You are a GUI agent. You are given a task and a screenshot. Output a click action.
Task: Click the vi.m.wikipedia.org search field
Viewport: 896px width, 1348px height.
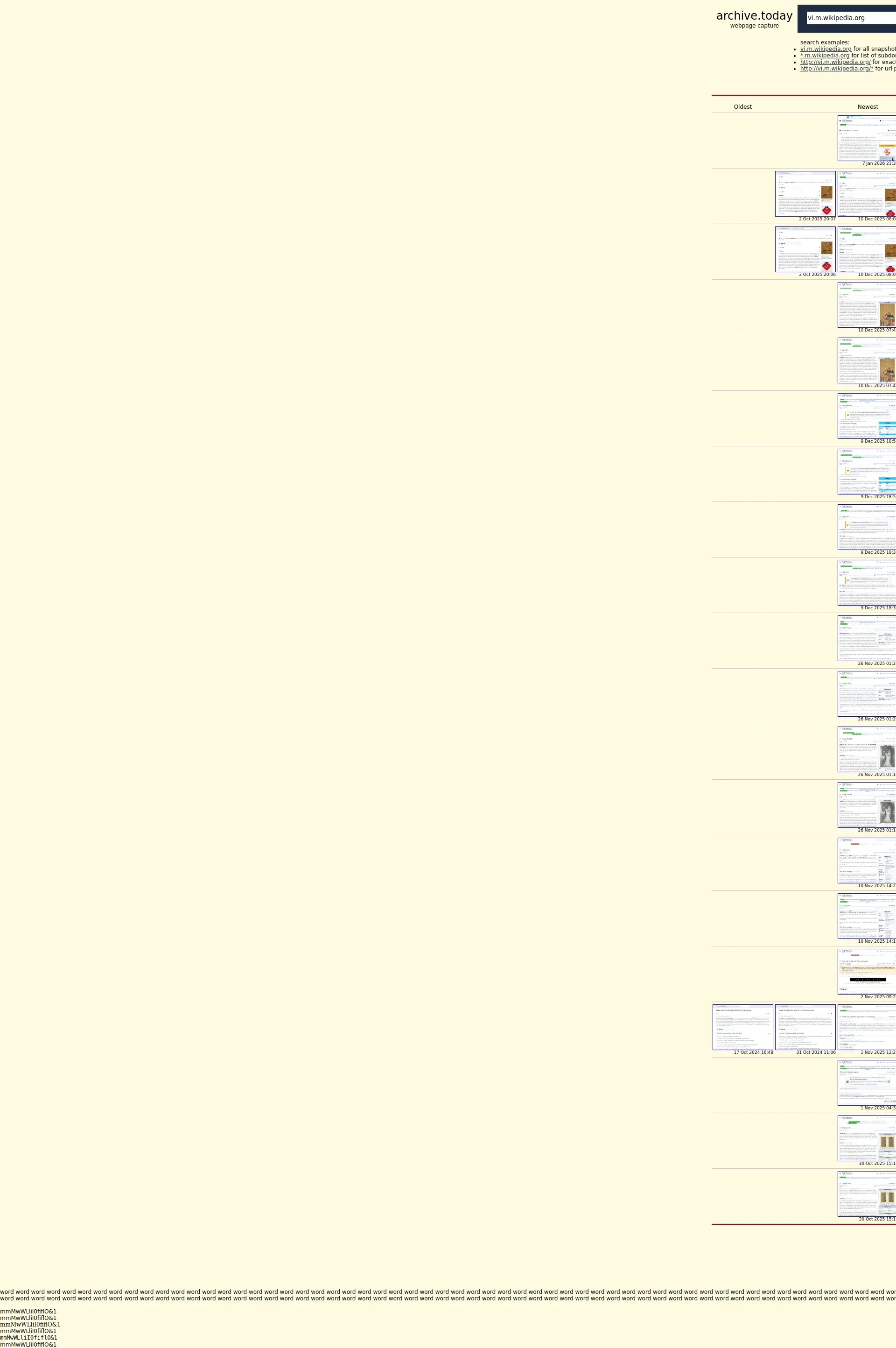click(850, 18)
